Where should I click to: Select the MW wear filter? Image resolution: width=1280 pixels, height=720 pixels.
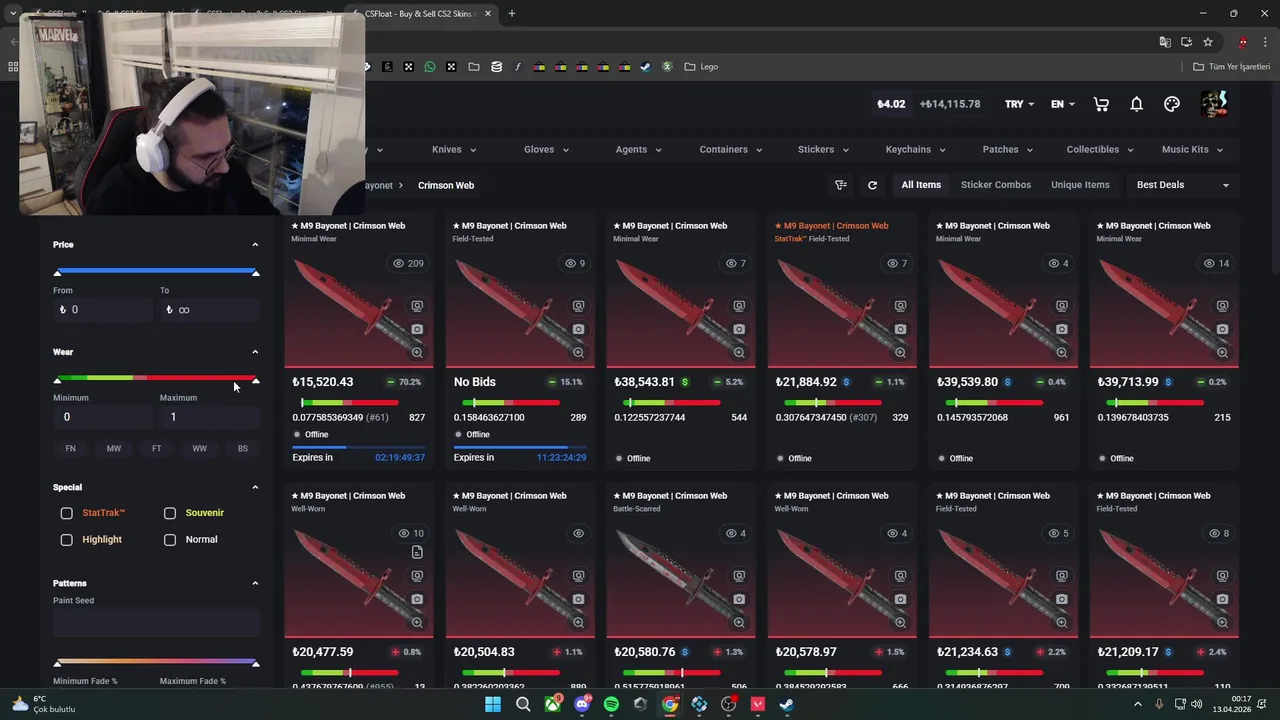click(x=114, y=449)
